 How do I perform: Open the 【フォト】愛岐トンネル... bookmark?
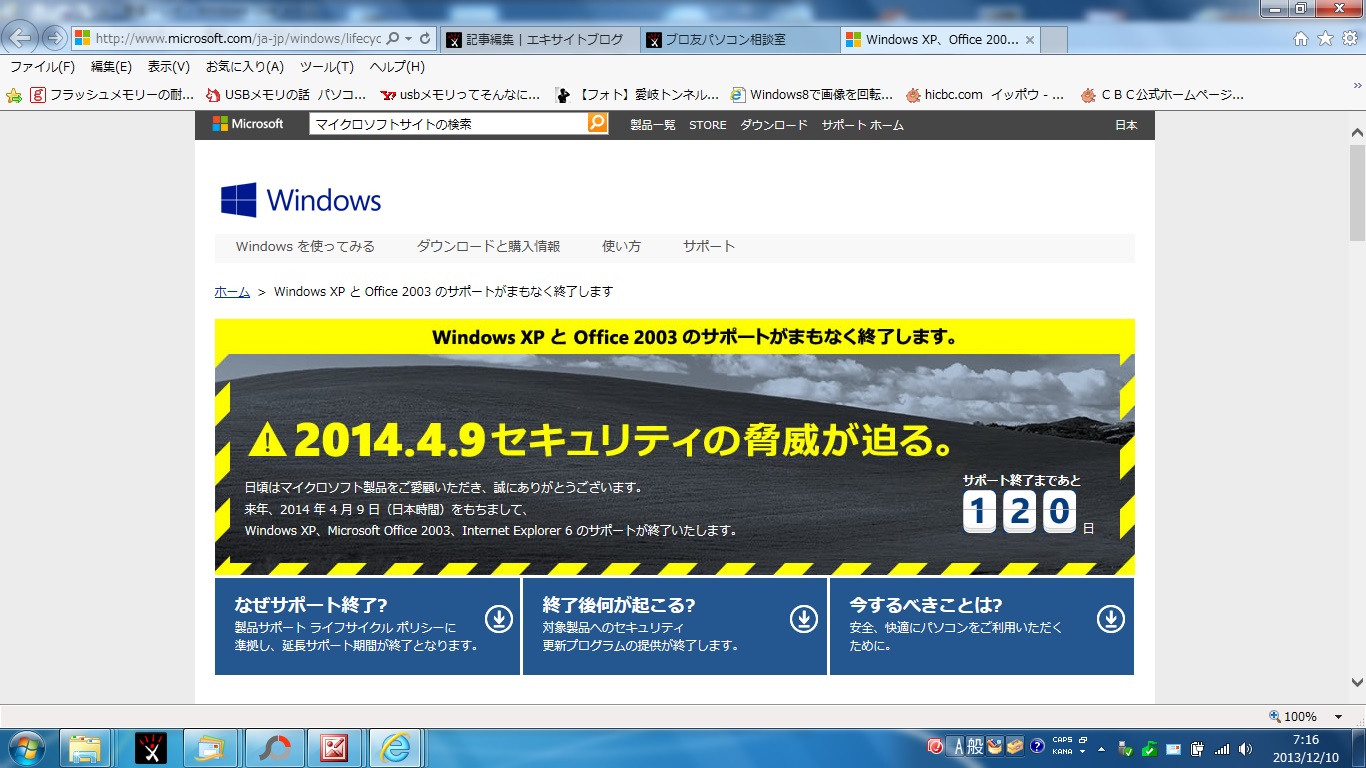pyautogui.click(x=636, y=95)
